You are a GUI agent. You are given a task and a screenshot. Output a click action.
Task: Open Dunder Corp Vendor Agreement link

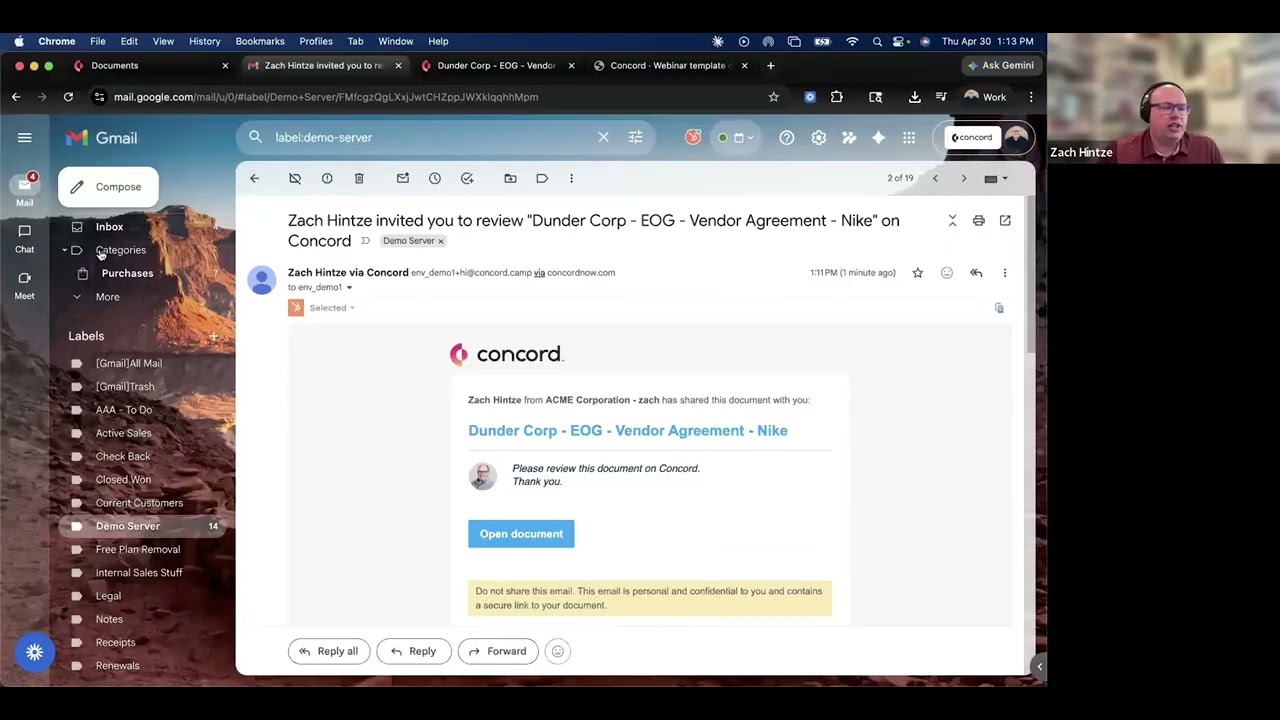628,430
